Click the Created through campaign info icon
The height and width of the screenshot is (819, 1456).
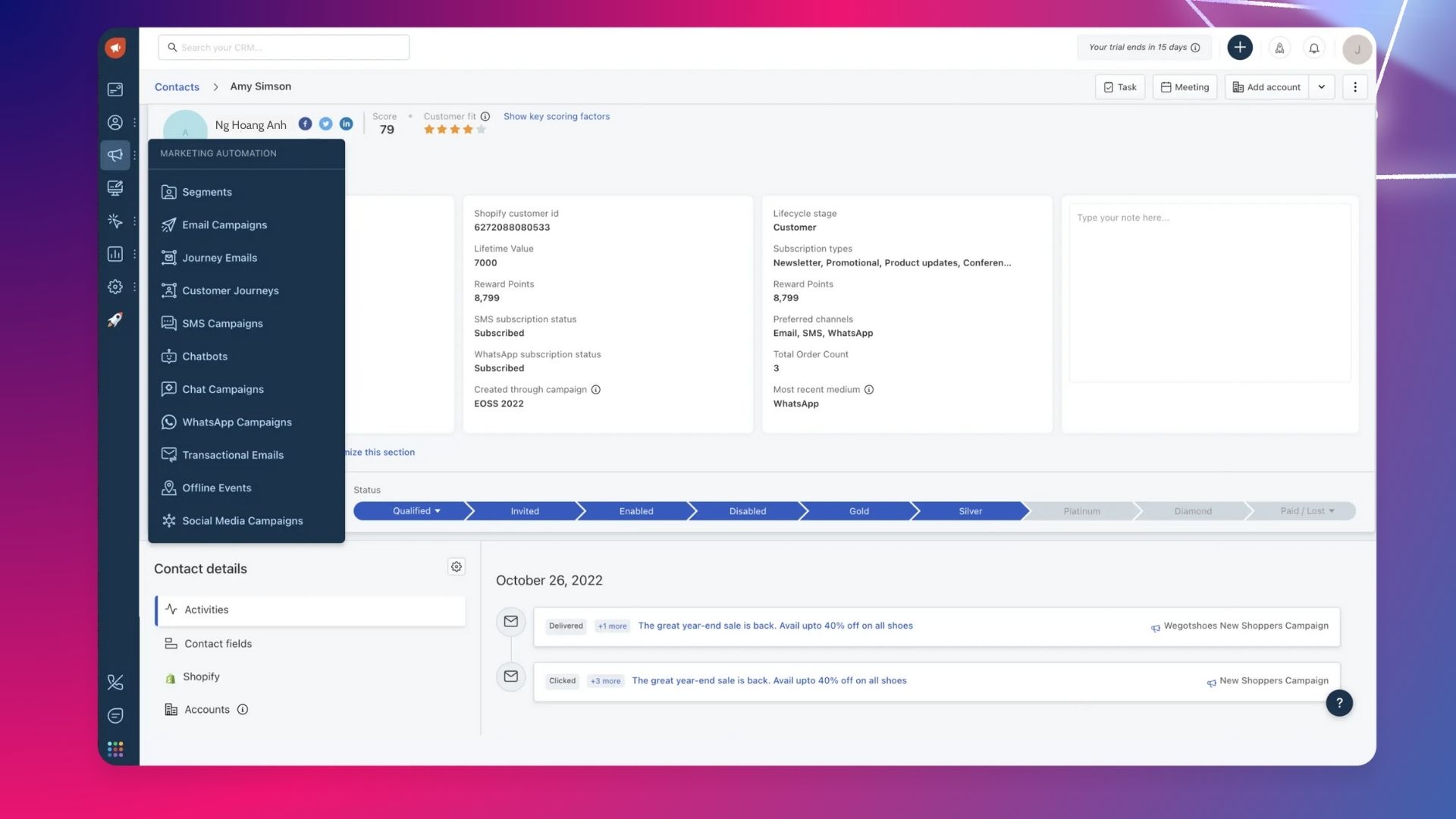596,390
